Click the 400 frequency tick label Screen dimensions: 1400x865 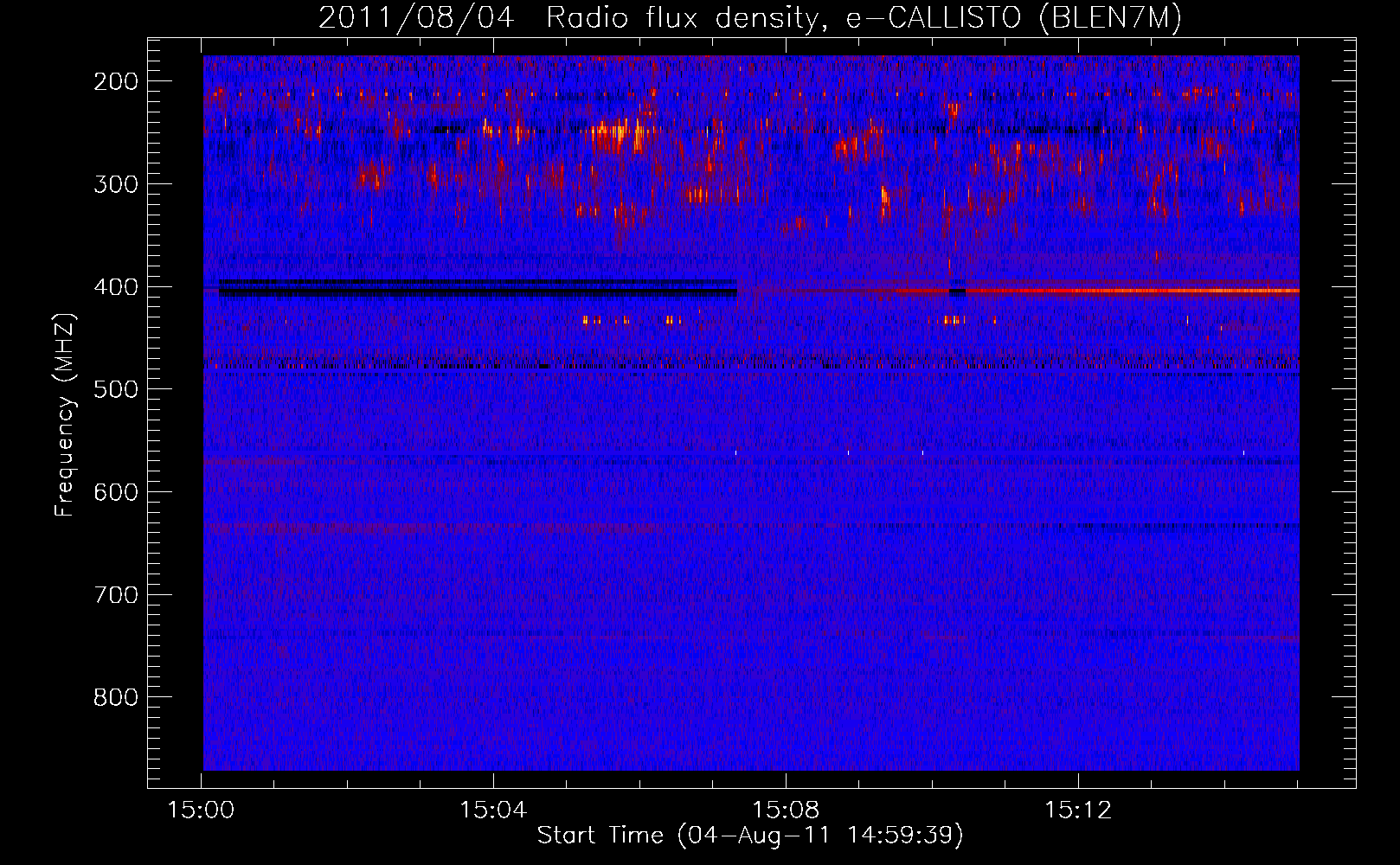pos(116,287)
